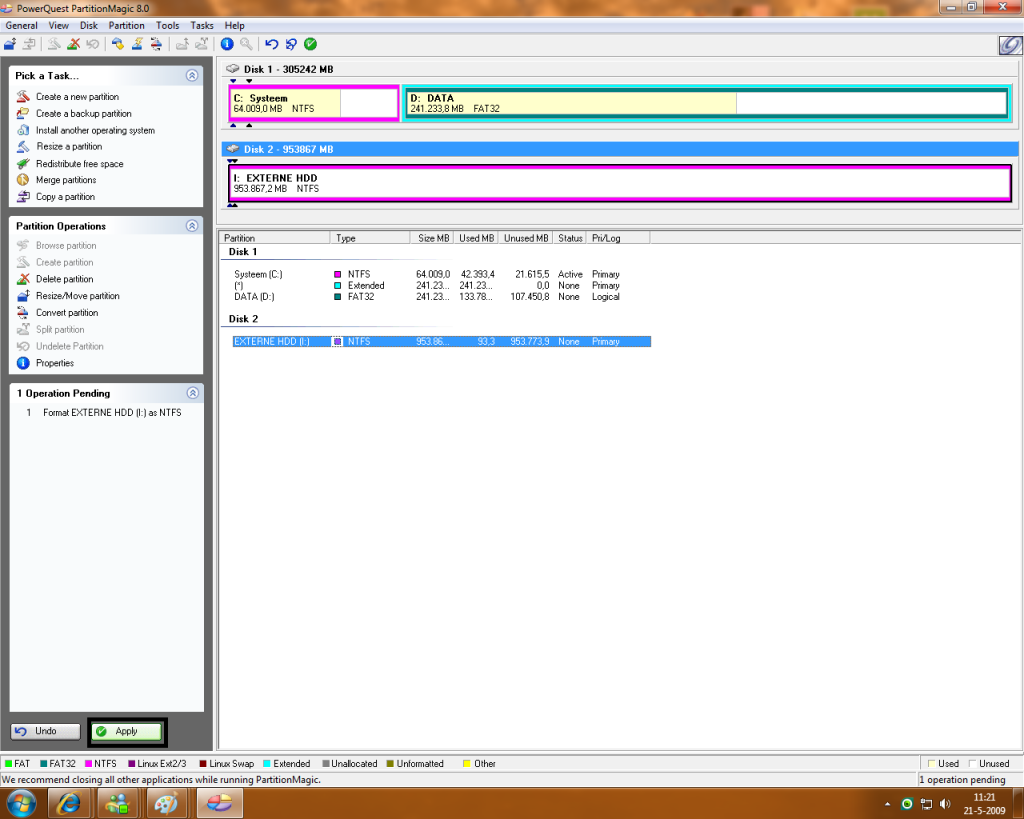The image size is (1024, 819).
Task: Select the EXTERNE HDD (I:) list row
Action: point(441,341)
